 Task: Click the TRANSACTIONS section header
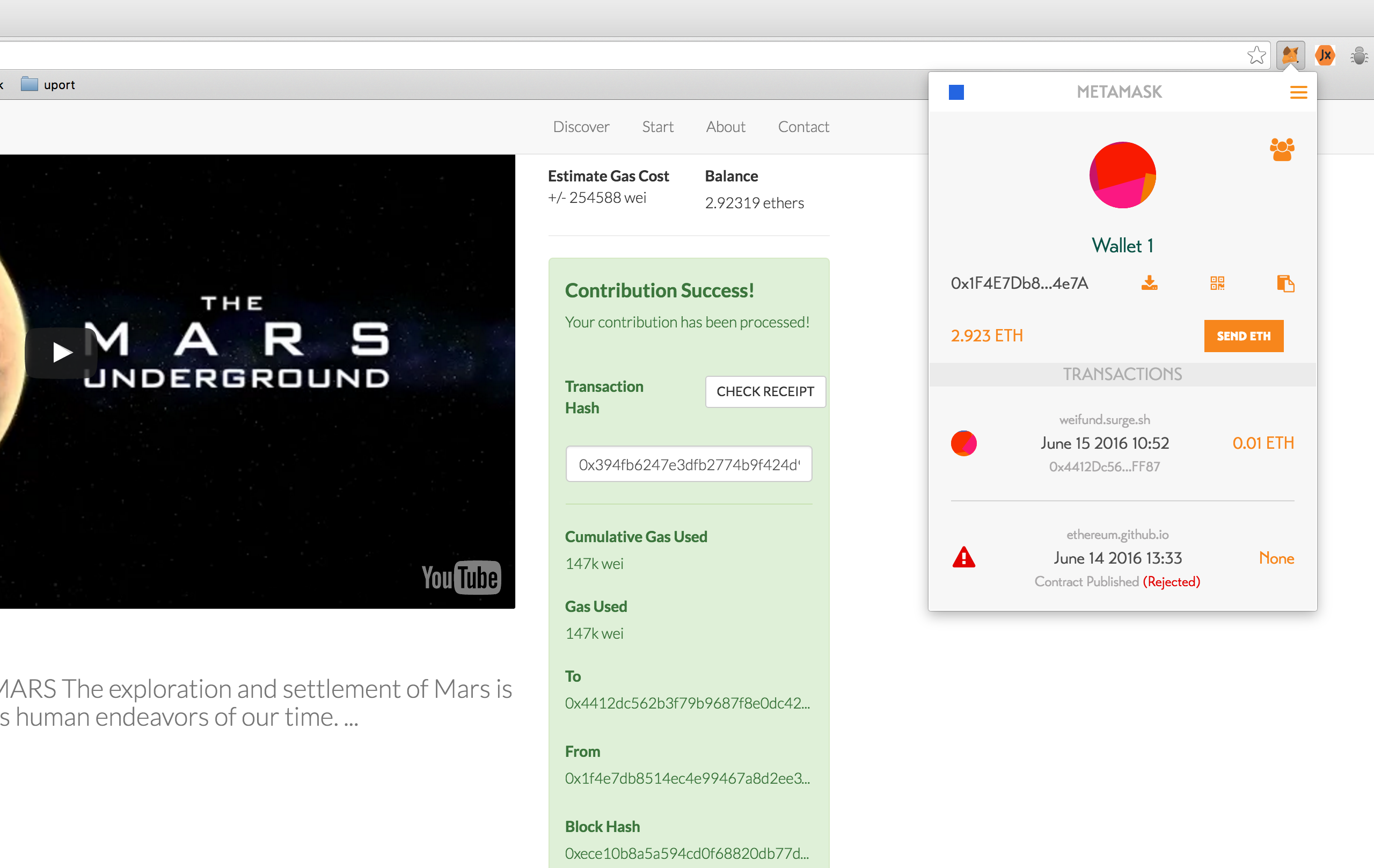tap(1122, 374)
